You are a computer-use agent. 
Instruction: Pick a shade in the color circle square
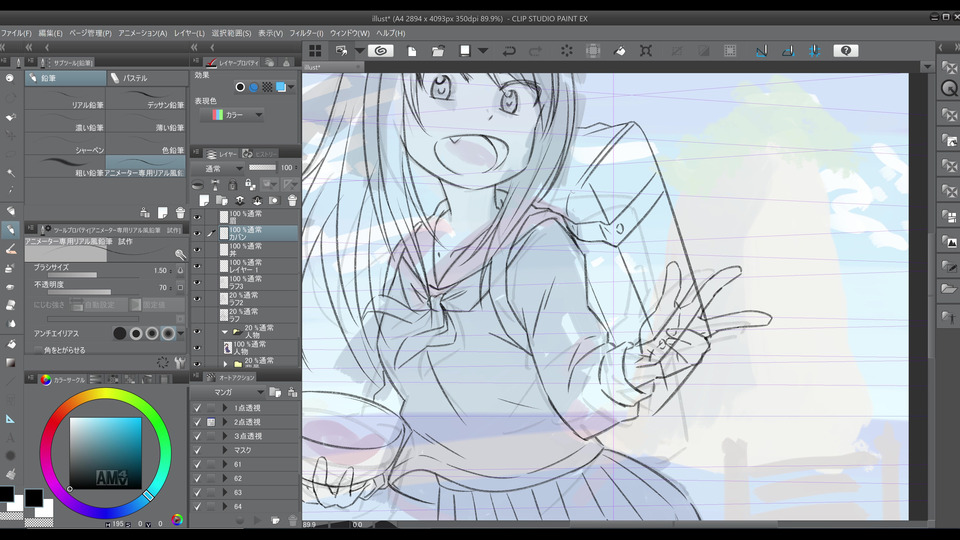[105, 453]
